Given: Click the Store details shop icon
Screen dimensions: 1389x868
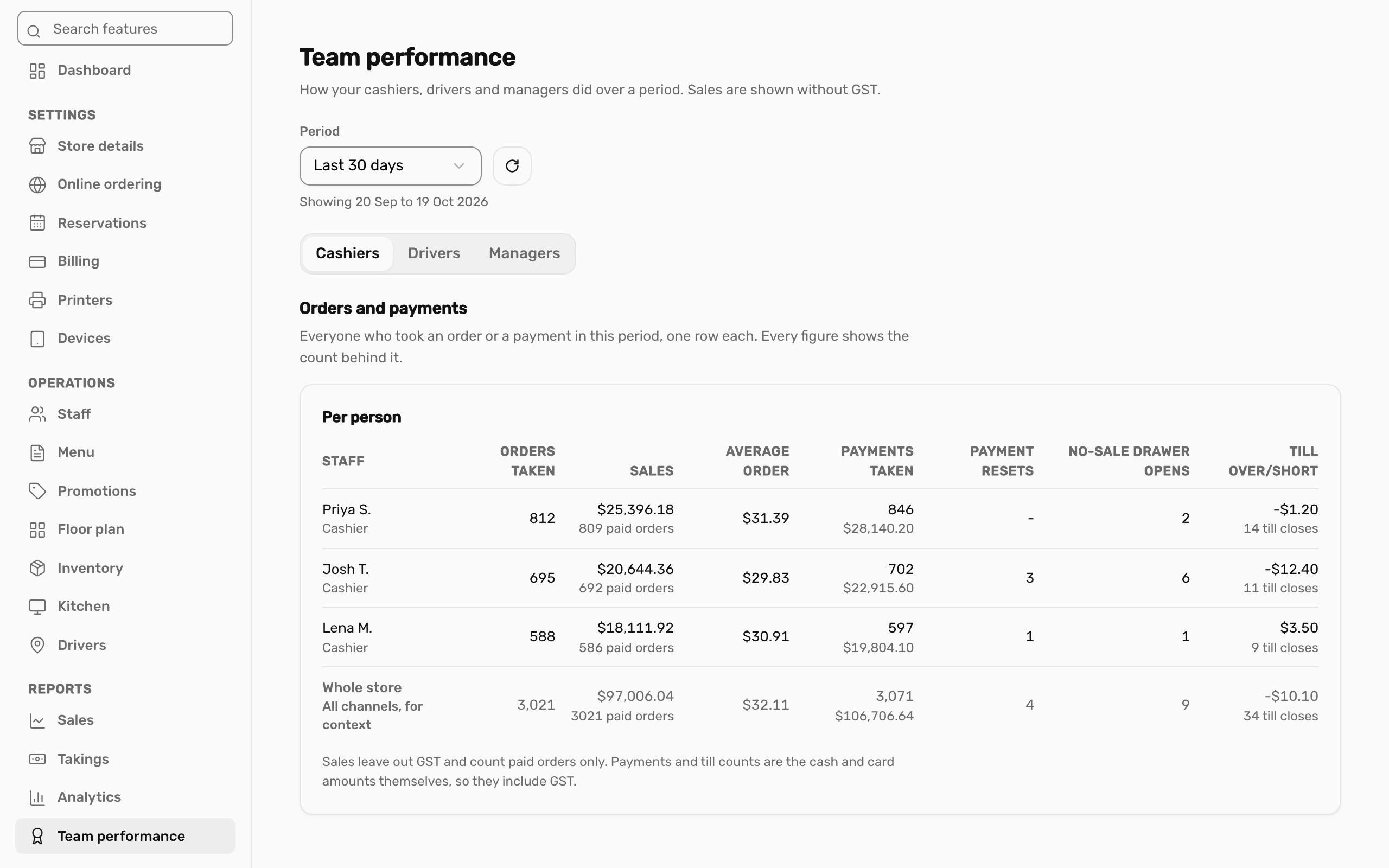Looking at the screenshot, I should [x=37, y=146].
